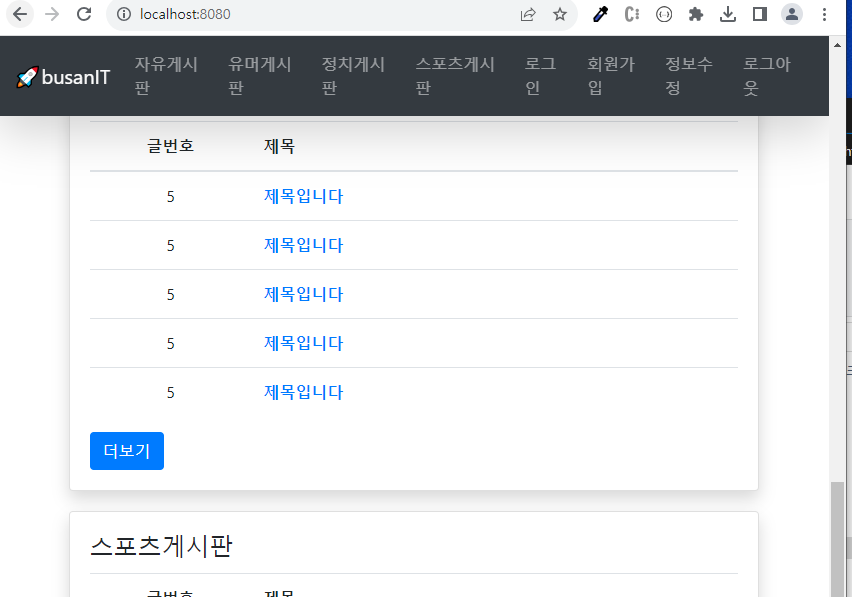Open the color picker eyedropper extension
Image resolution: width=852 pixels, height=597 pixels.
click(600, 14)
